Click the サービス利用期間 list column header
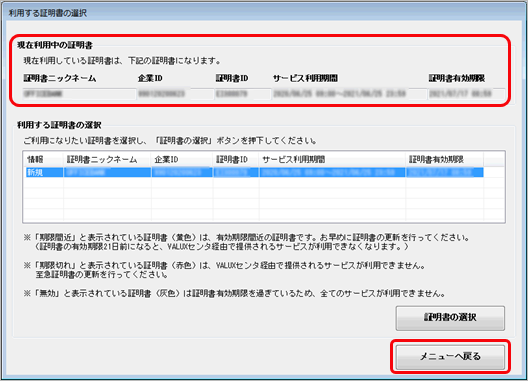528x381 pixels. (332, 159)
